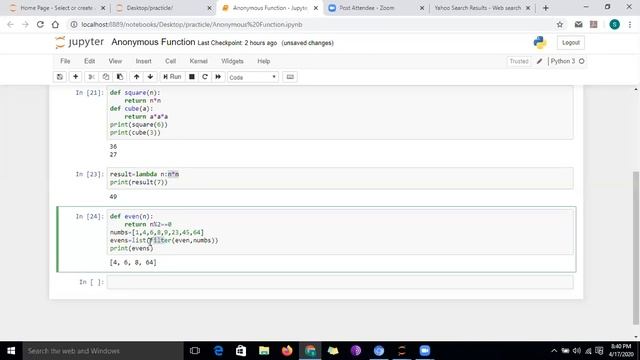Image resolution: width=640 pixels, height=360 pixels.
Task: Go to browser home page
Action: click(x=55, y=24)
